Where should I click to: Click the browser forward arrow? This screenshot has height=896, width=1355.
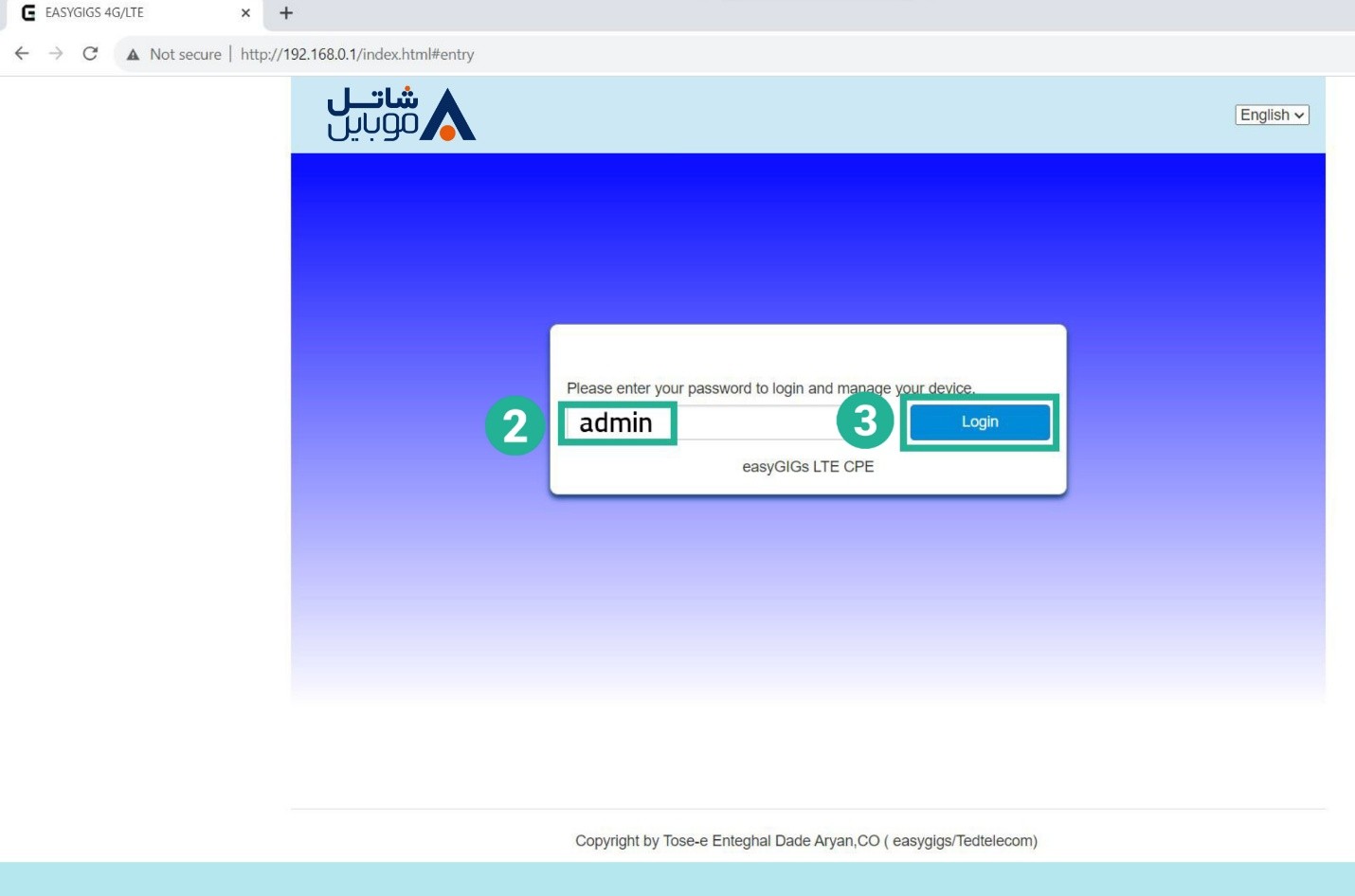click(x=56, y=54)
